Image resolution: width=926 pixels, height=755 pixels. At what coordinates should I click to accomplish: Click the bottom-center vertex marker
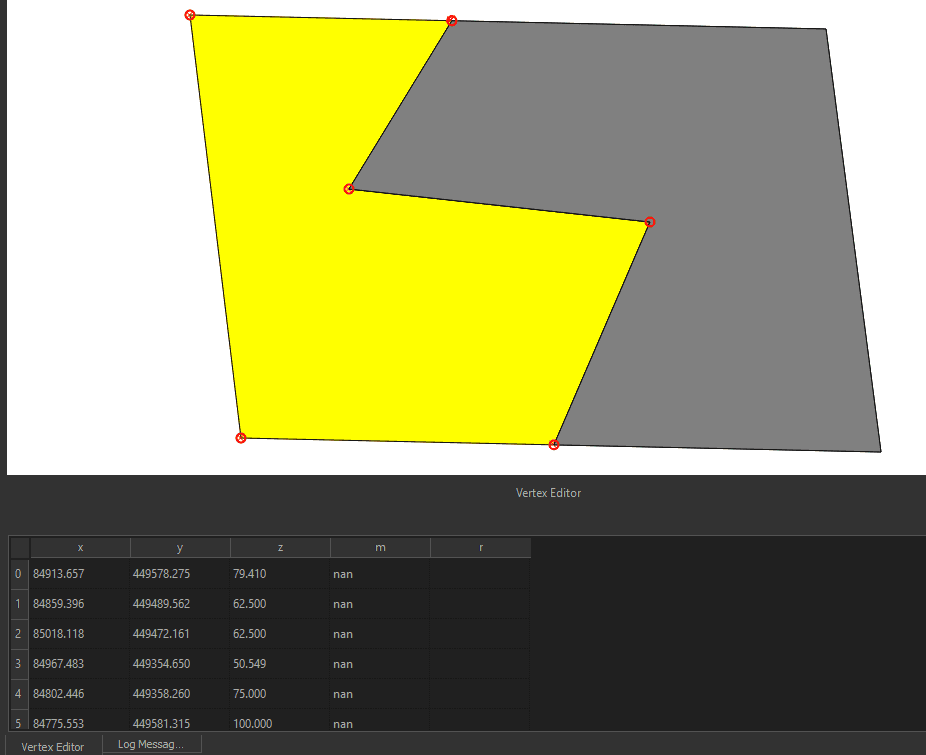point(554,444)
